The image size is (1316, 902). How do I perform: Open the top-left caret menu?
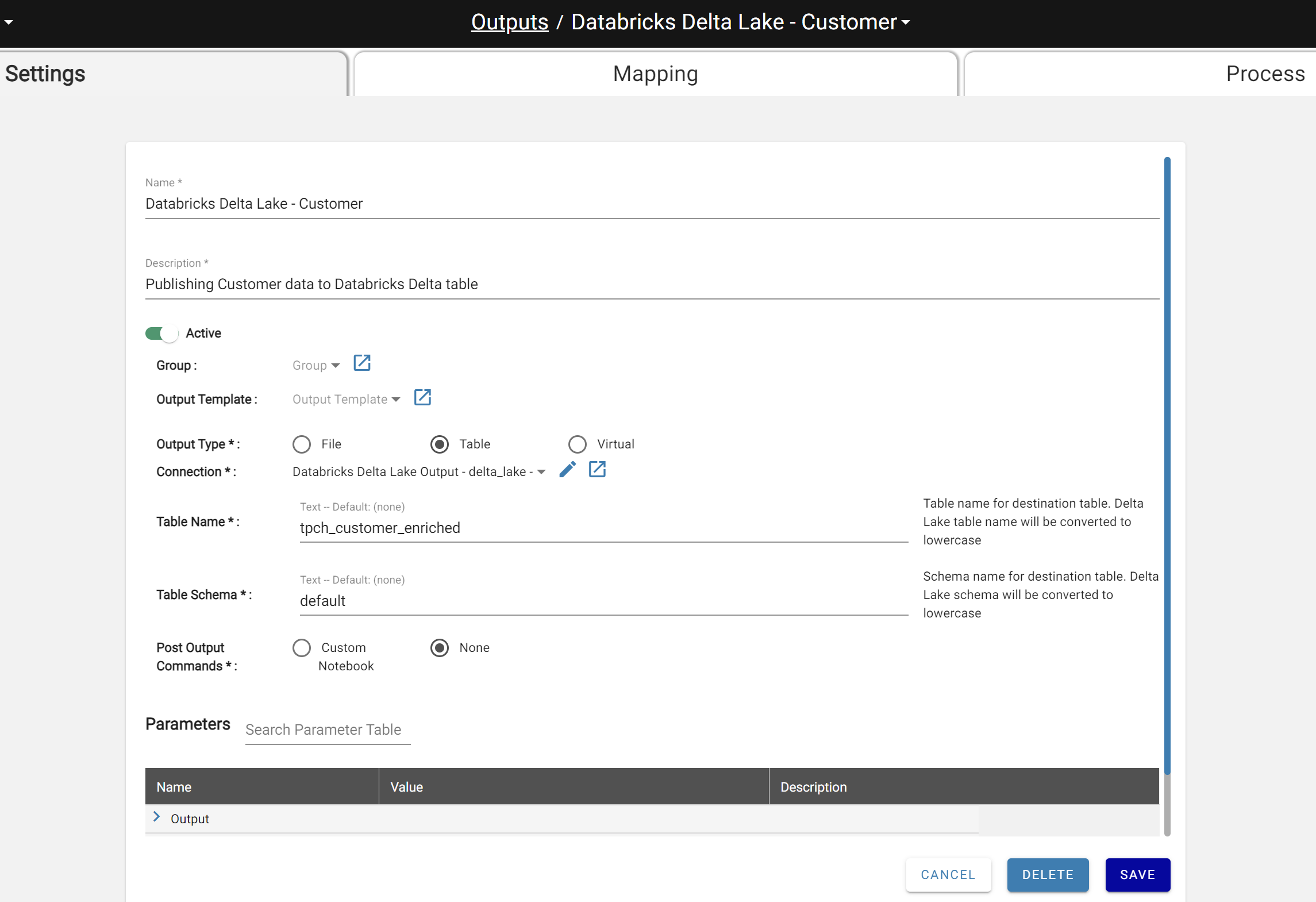pos(9,22)
